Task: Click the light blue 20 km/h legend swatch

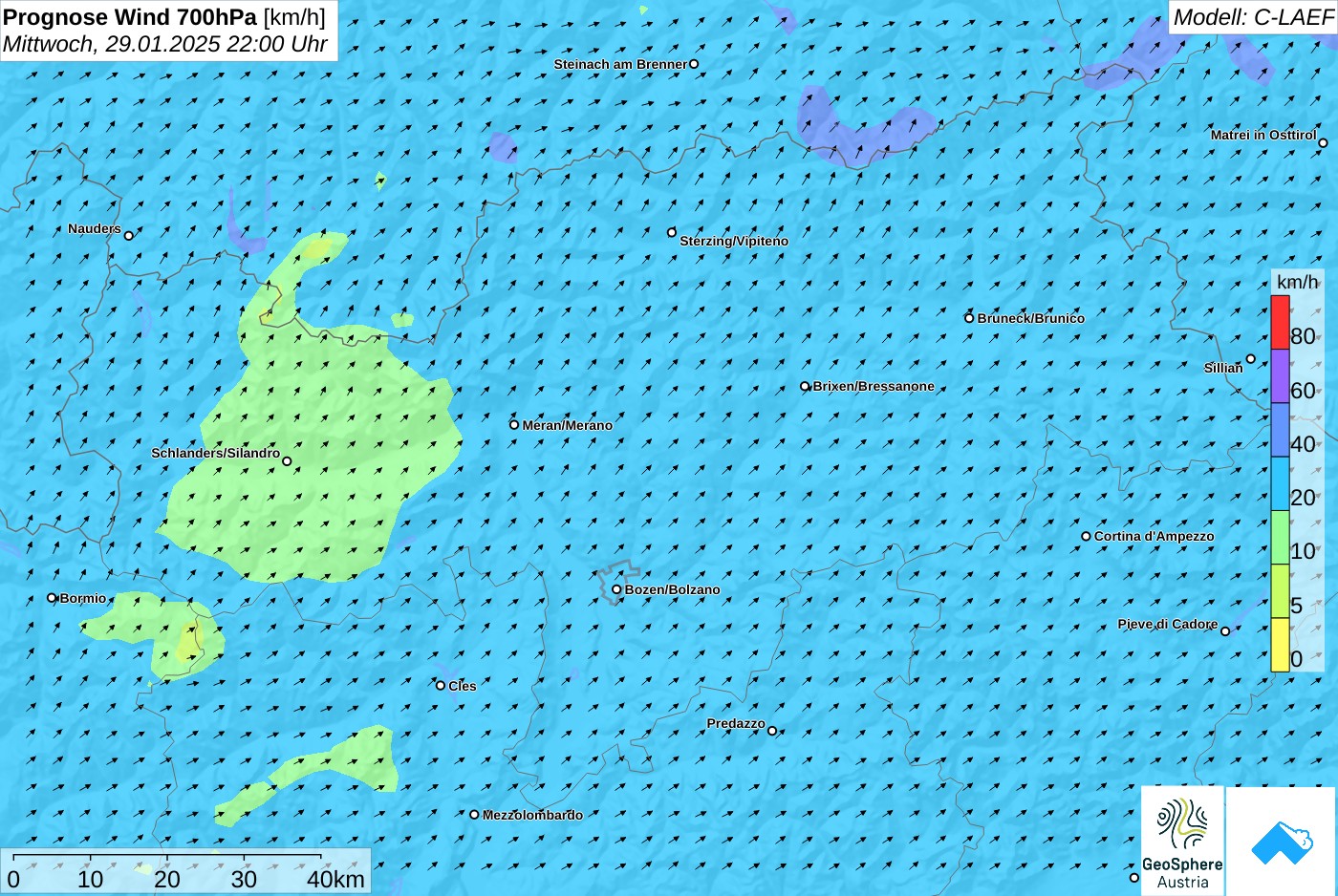Action: (x=1280, y=484)
